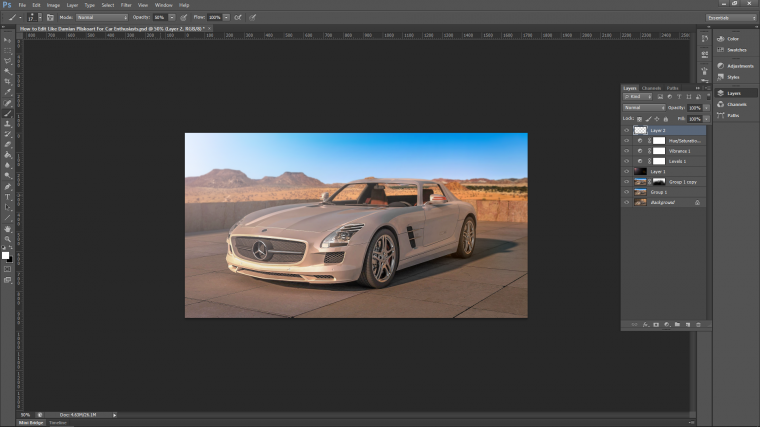Image resolution: width=760 pixels, height=427 pixels.
Task: Open layer Fill dropdown arrow
Action: [706, 119]
